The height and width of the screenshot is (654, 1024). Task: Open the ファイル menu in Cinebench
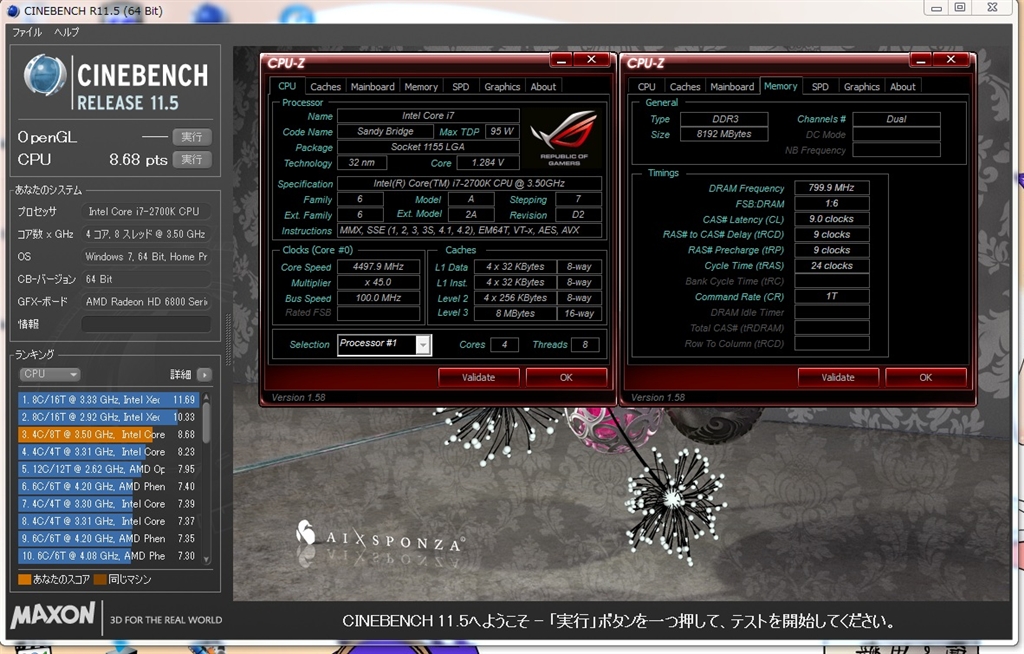(27, 32)
